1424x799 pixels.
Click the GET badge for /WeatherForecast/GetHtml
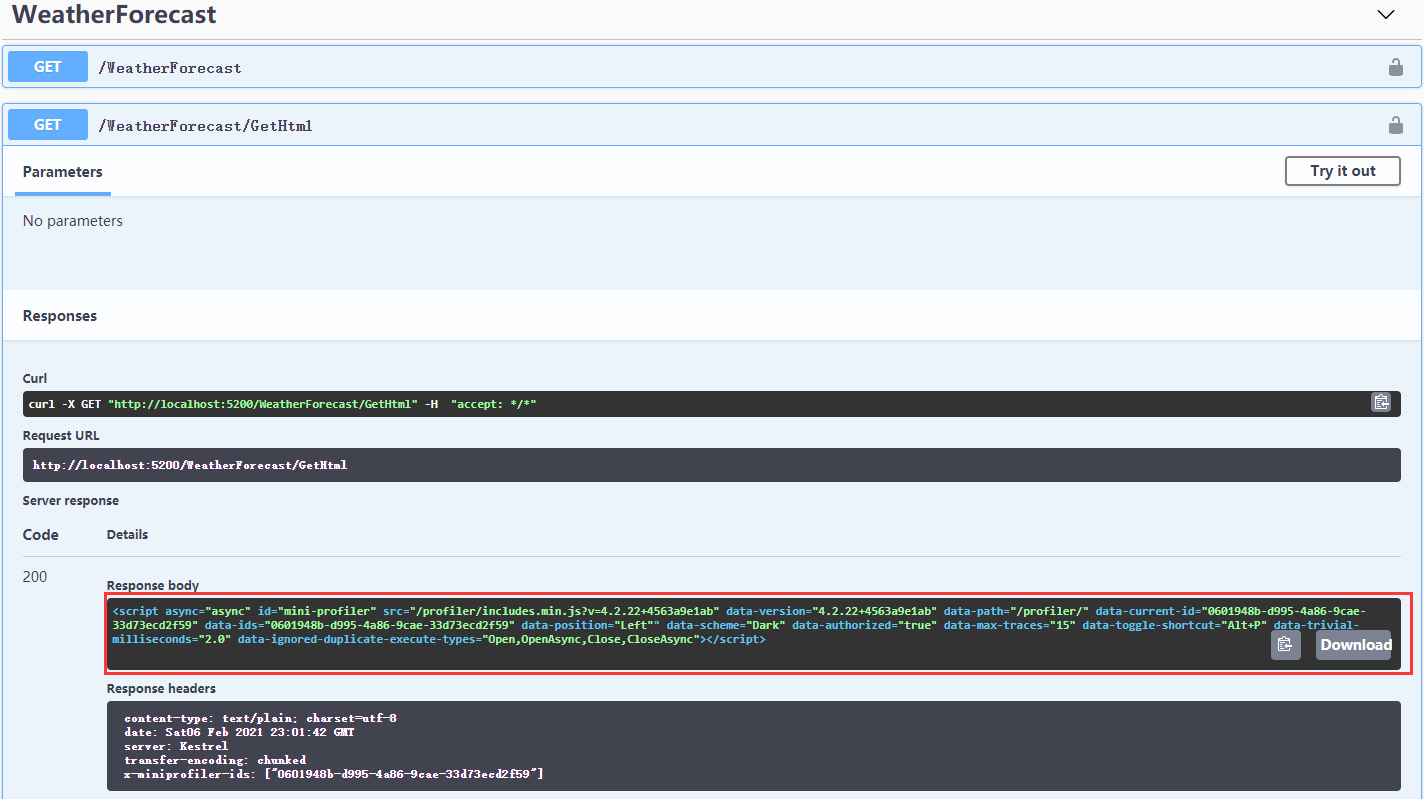pyautogui.click(x=48, y=125)
